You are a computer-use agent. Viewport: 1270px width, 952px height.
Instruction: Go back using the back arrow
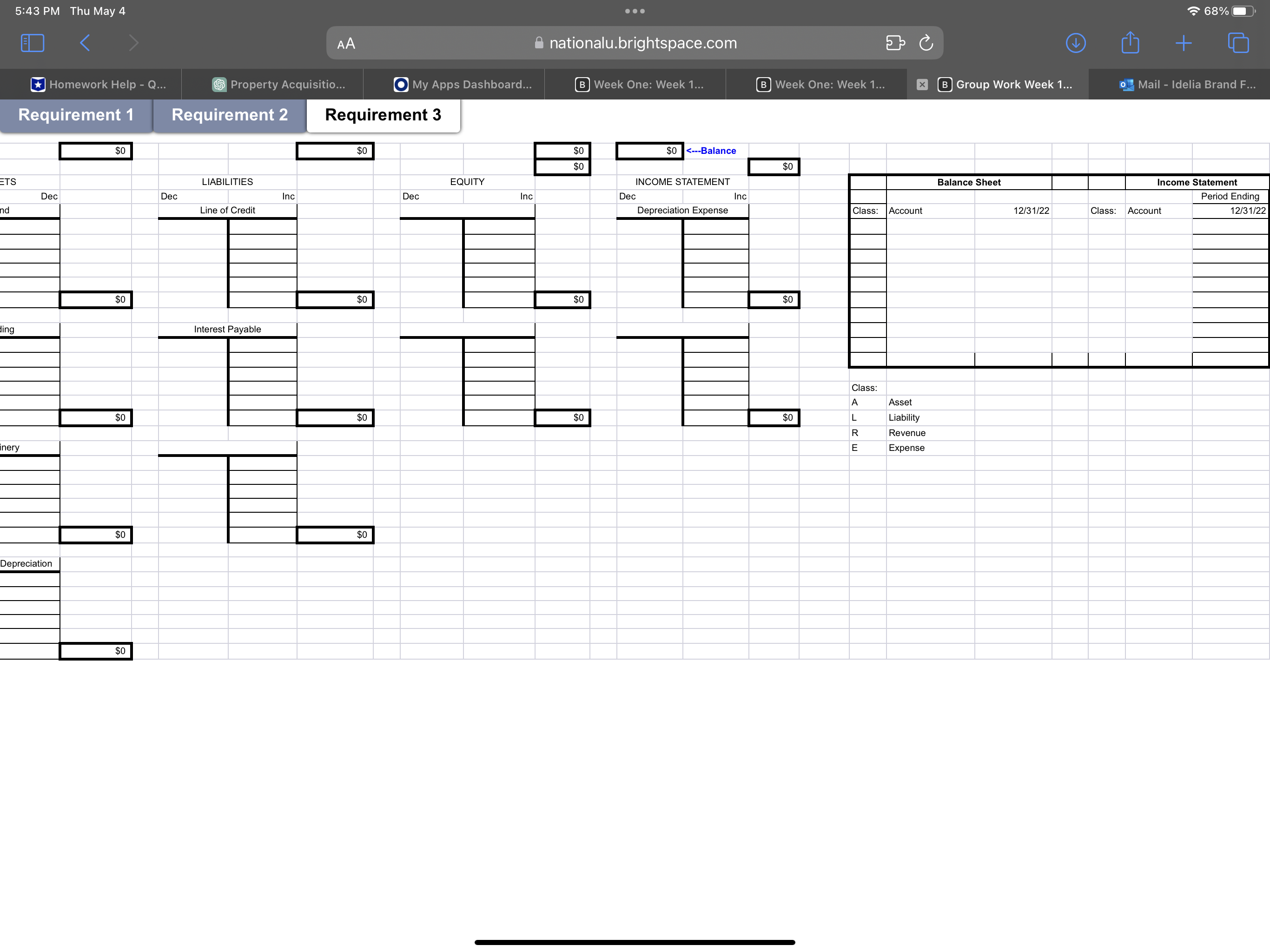(x=85, y=43)
